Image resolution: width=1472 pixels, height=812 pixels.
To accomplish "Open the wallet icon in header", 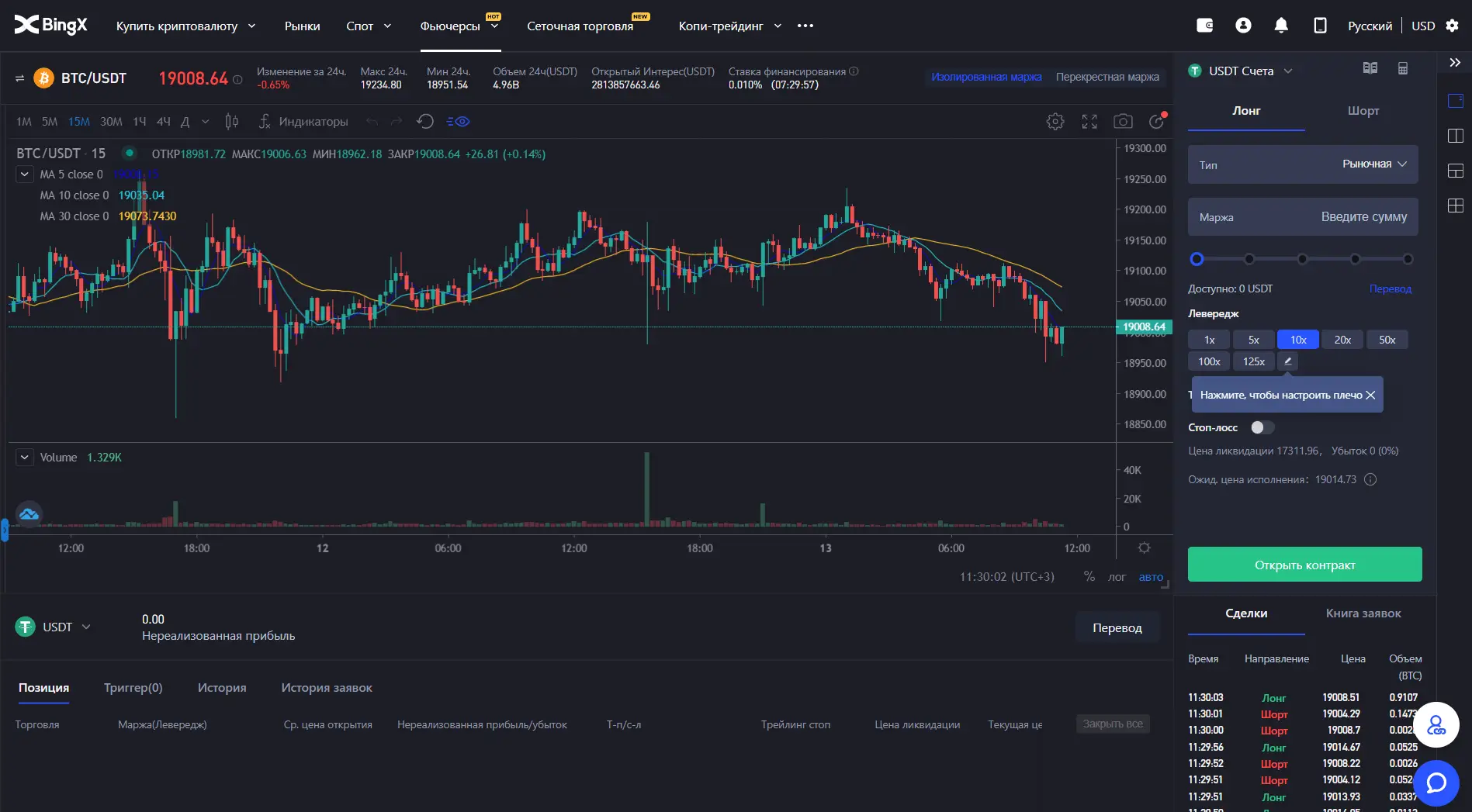I will (x=1204, y=26).
